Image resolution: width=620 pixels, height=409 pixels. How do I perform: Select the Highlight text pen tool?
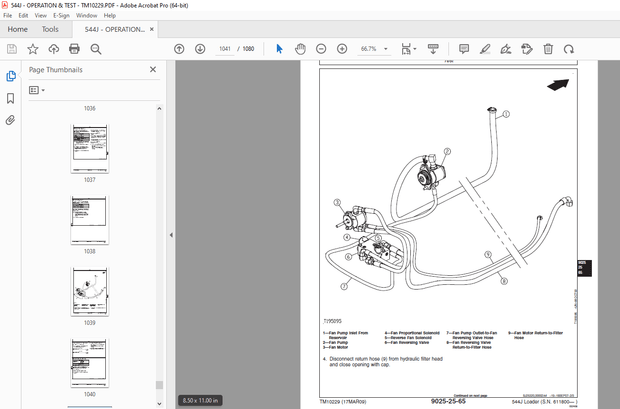(x=485, y=49)
